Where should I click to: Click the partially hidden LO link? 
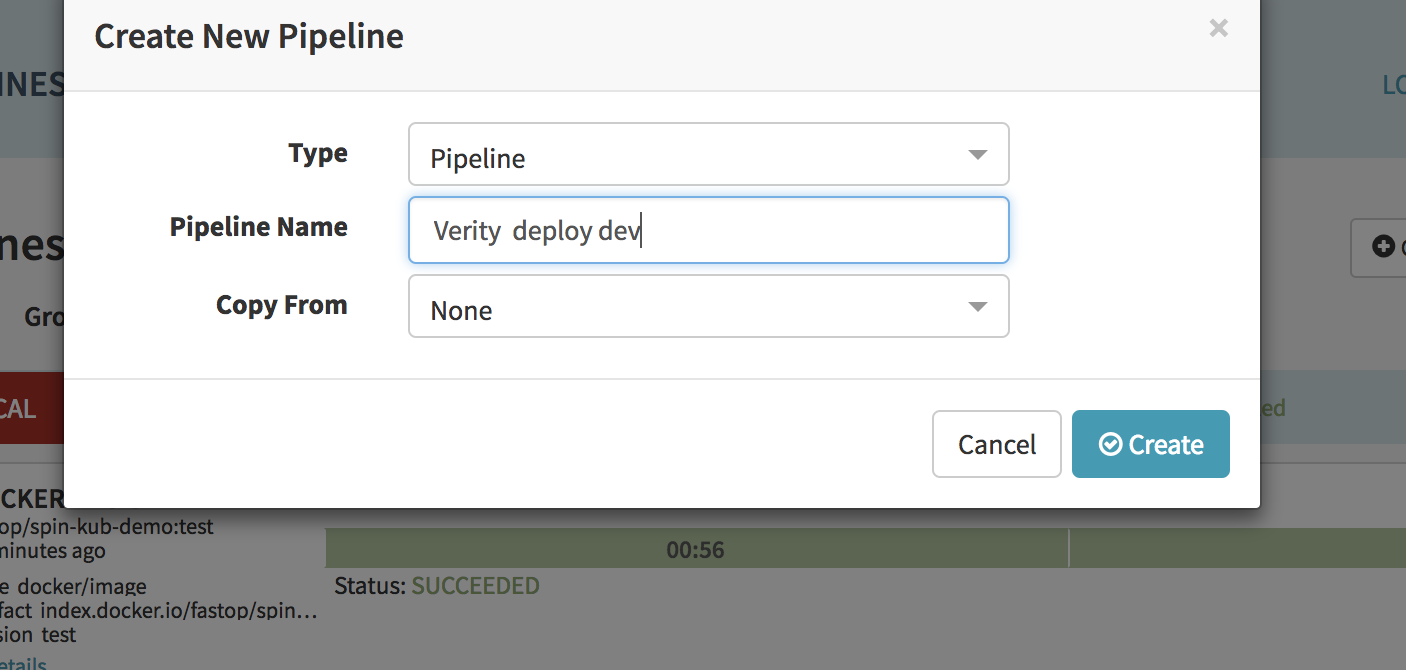coord(1393,86)
